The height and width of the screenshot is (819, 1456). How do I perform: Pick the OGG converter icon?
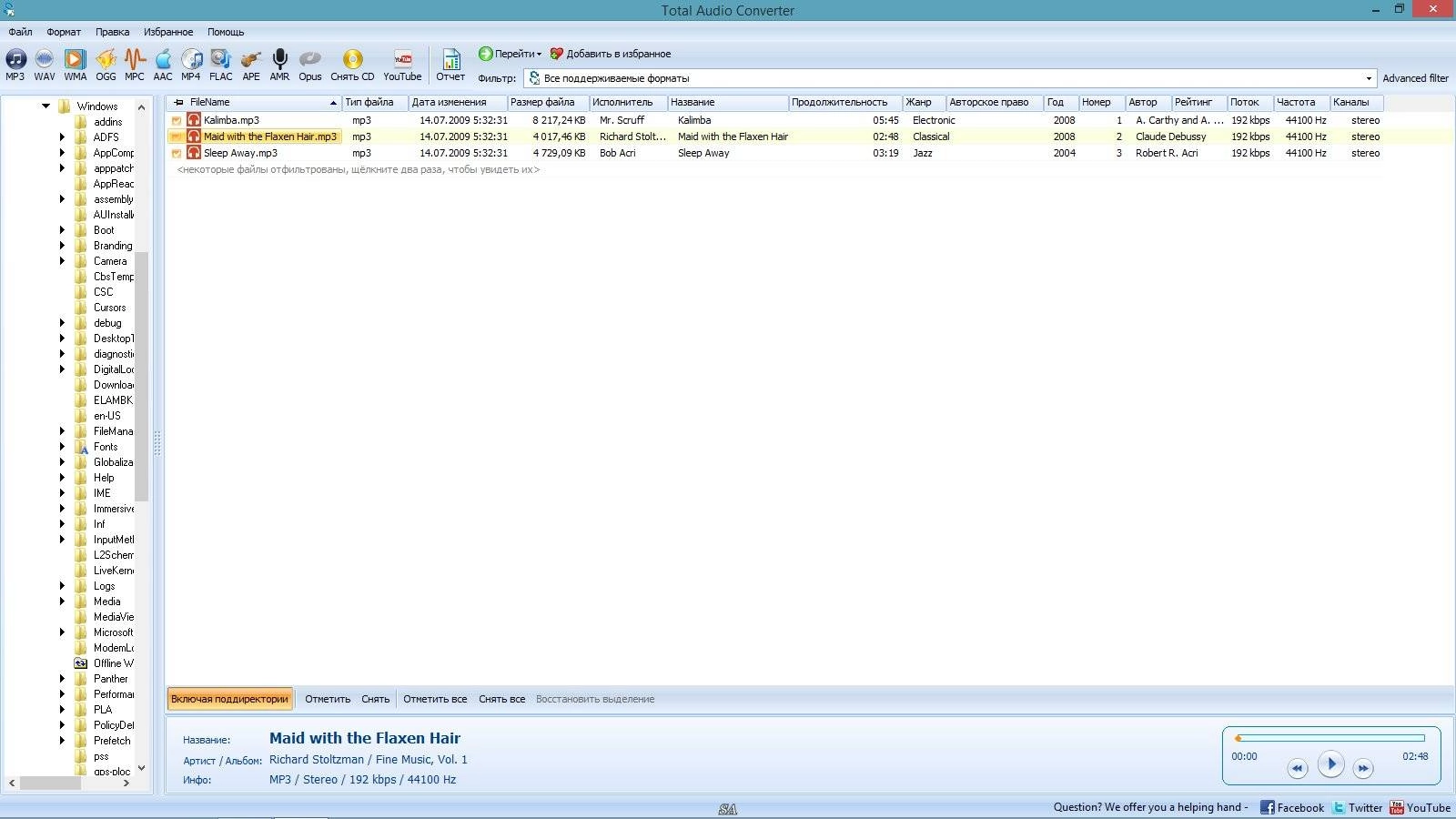[106, 65]
